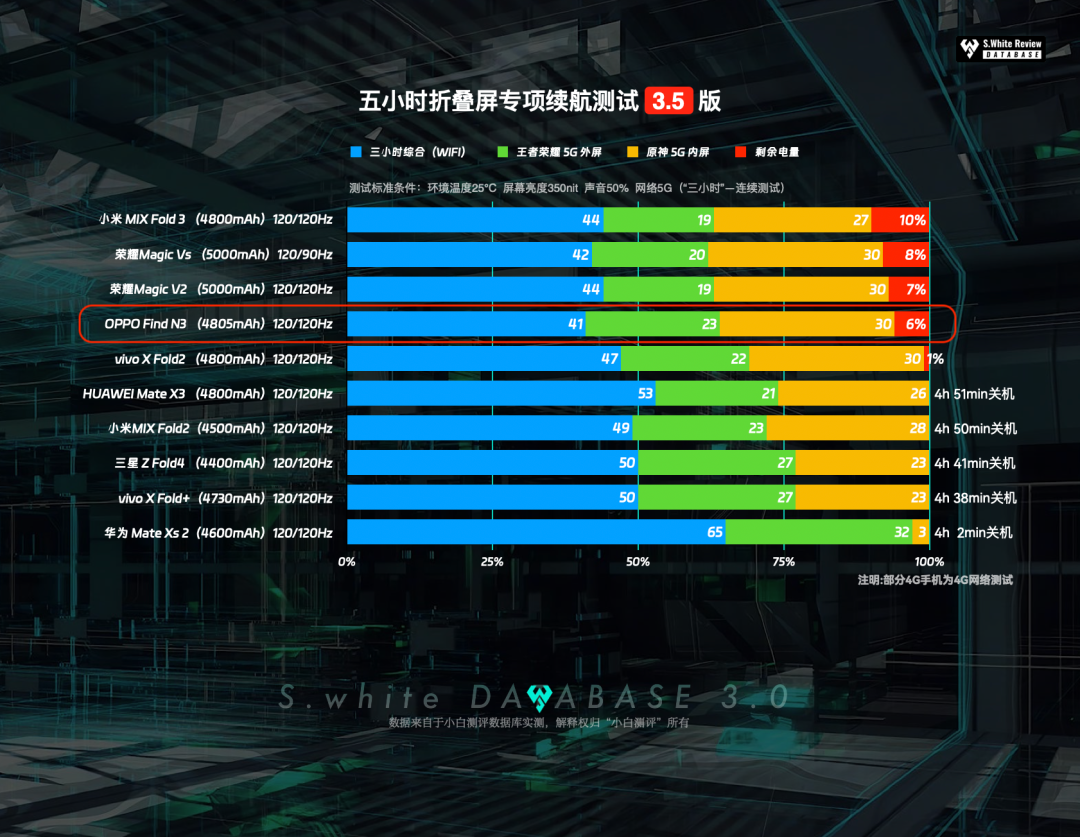Click the green 23 segment of OPPO Find N3

652,324
